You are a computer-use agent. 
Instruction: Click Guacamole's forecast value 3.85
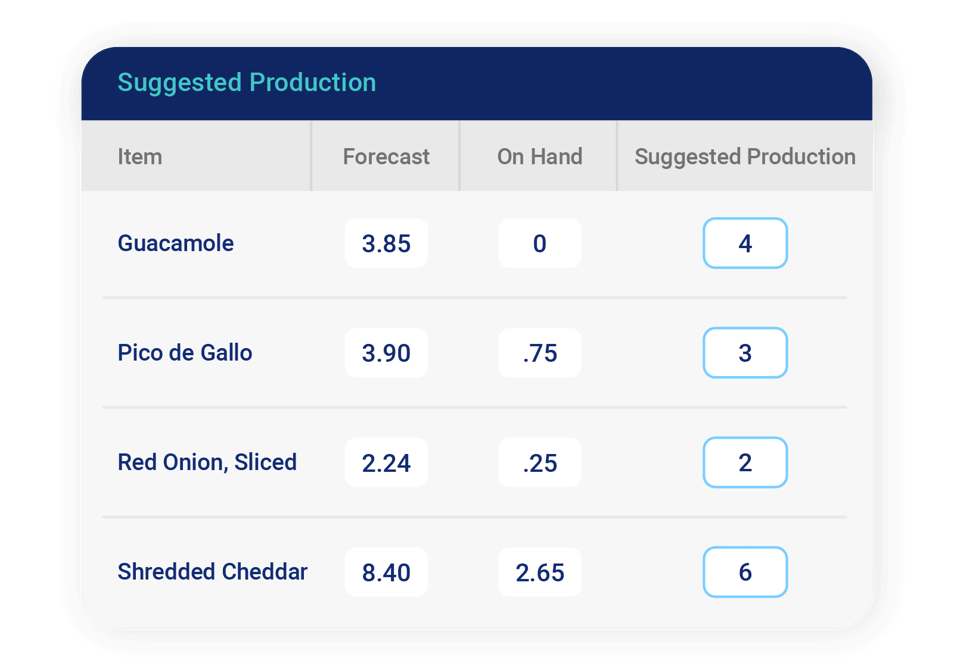click(386, 242)
